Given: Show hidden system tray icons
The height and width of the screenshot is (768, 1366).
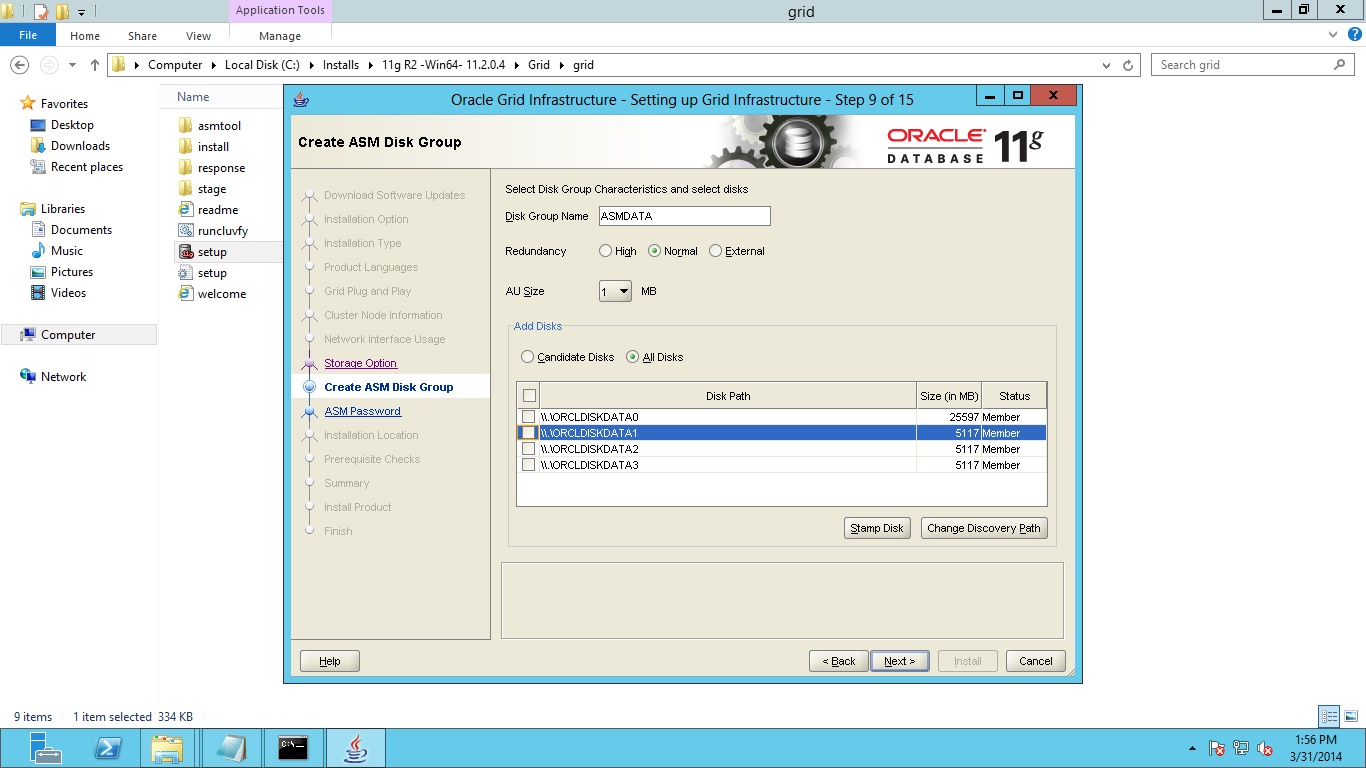Looking at the screenshot, I should point(1191,748).
